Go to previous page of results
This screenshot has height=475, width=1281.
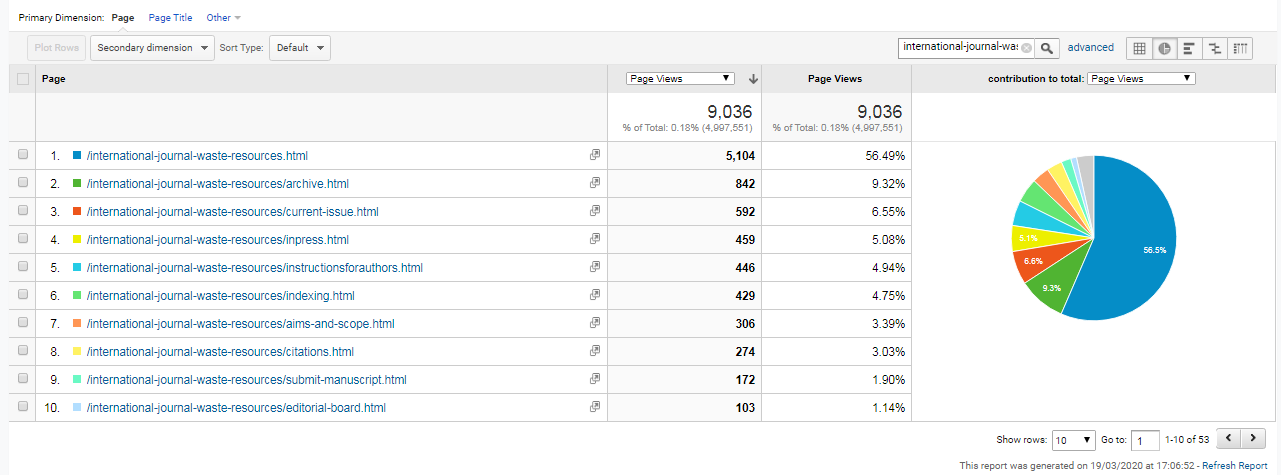coord(1228,439)
